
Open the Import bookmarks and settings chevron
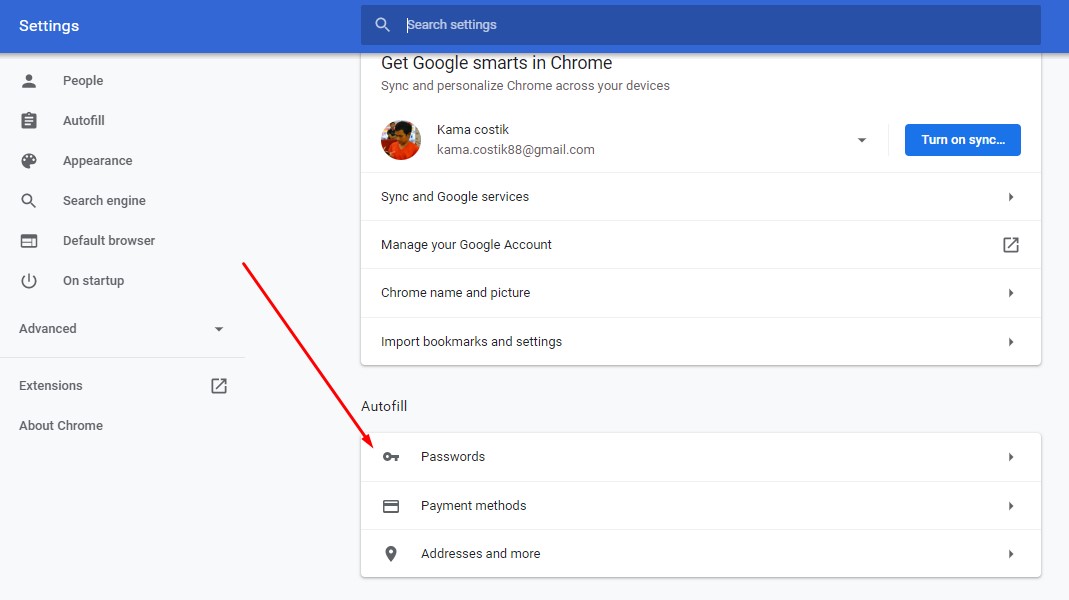(x=1010, y=342)
